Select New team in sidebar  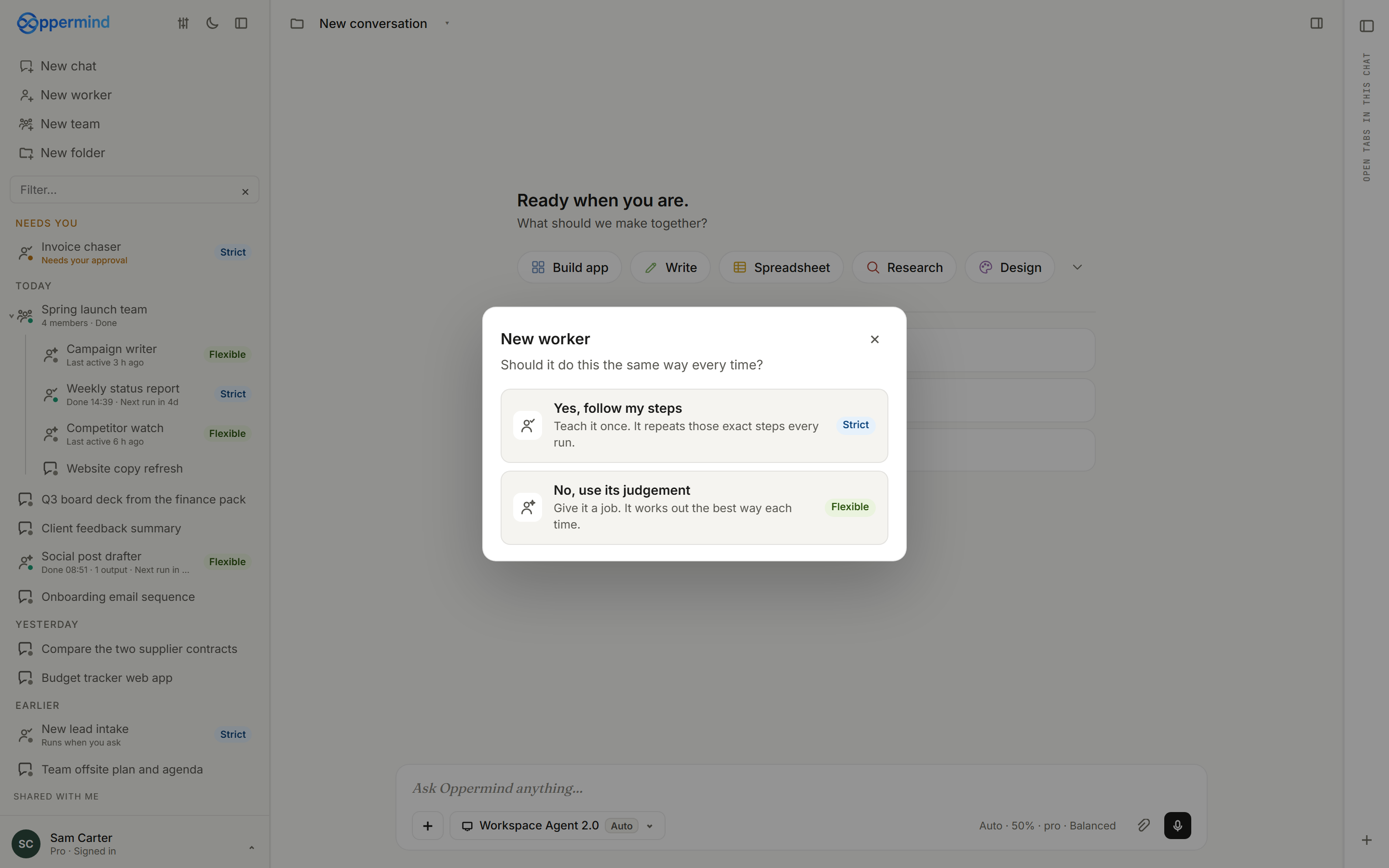[x=135, y=124]
